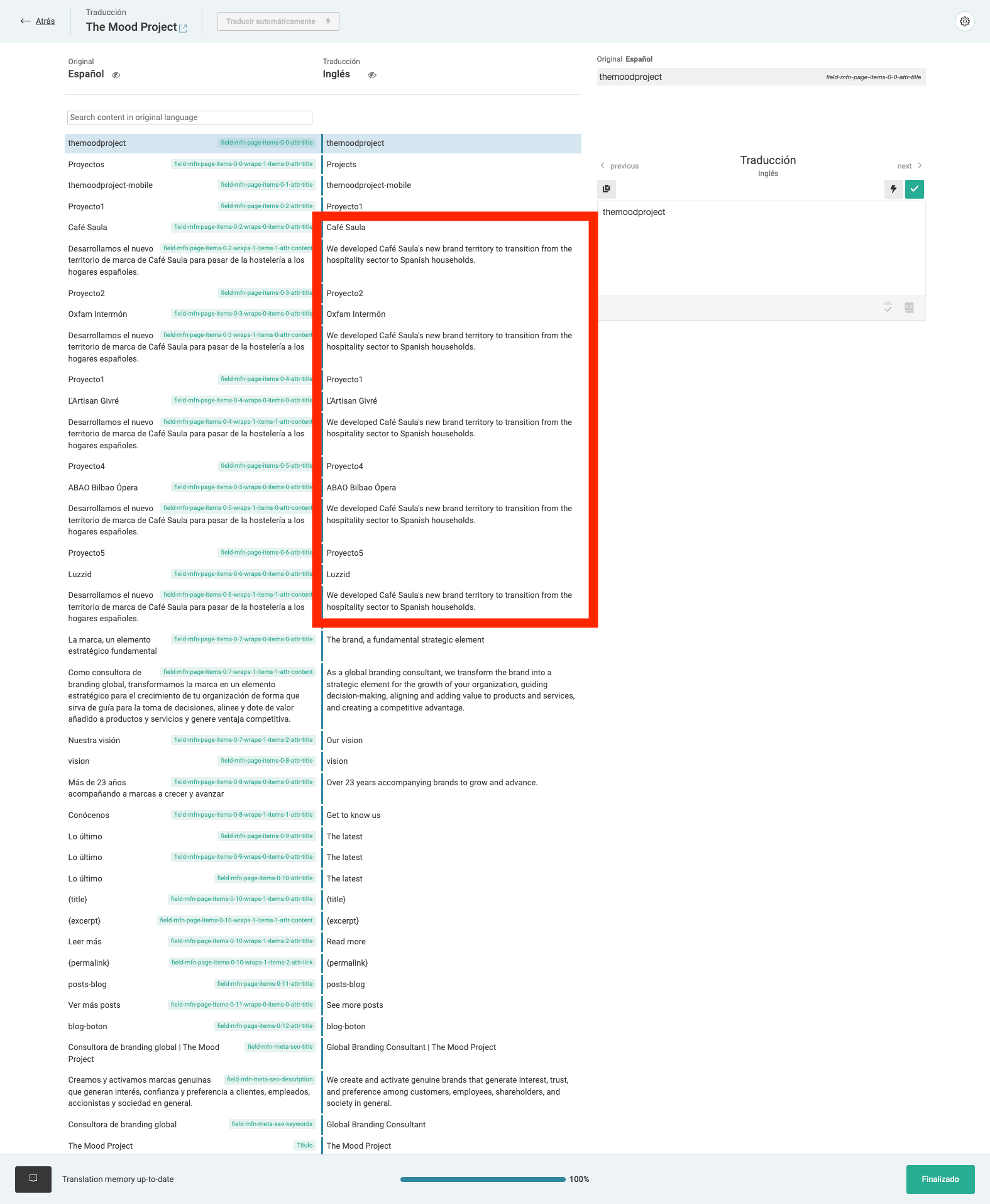Confirm translation with the green checkmark button
990x1204 pixels.
click(x=915, y=189)
